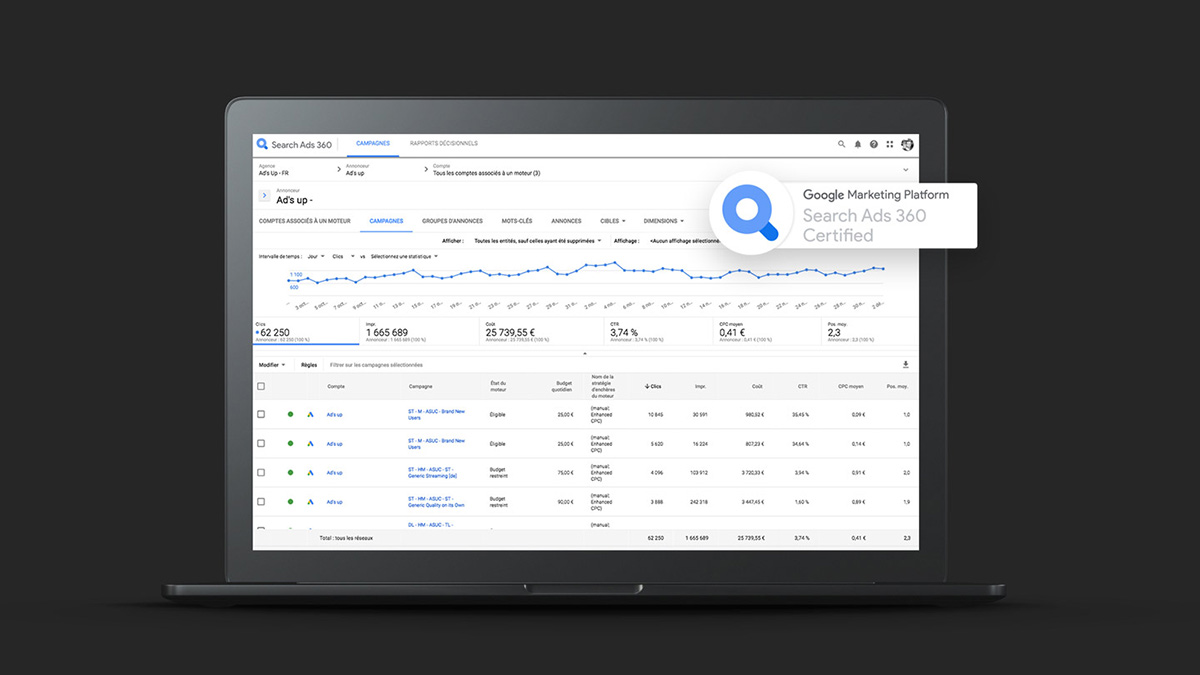
Task: Click the green status dot for 10 845 clicks row
Action: (291, 414)
